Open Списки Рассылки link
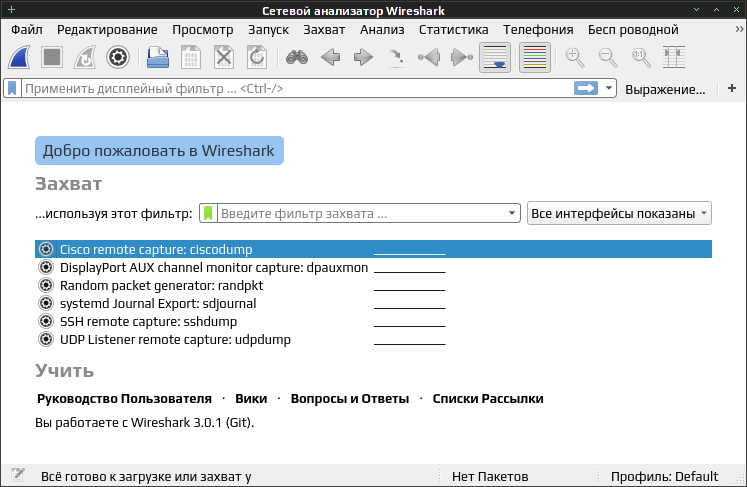 pos(488,398)
